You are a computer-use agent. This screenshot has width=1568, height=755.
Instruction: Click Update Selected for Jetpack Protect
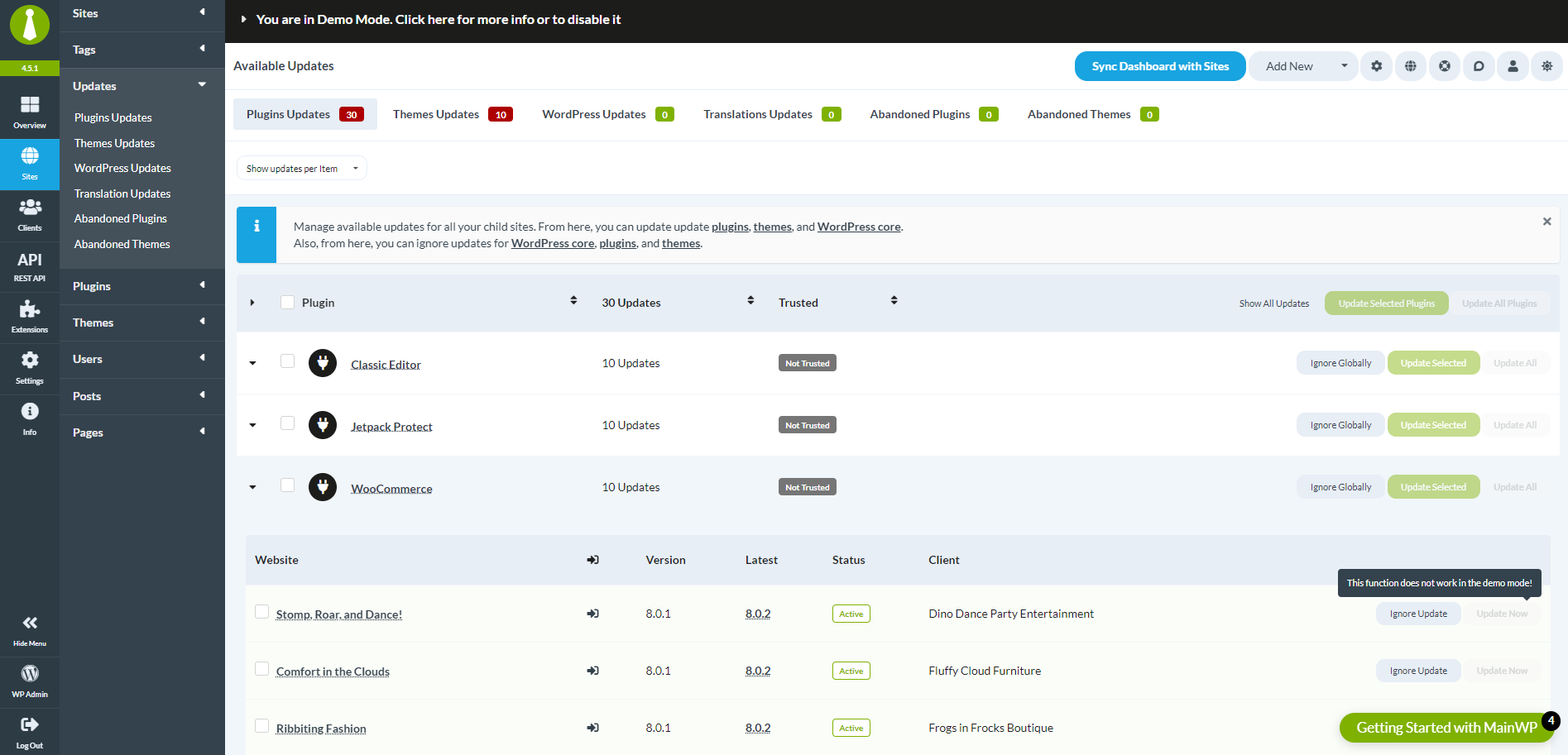(1433, 425)
